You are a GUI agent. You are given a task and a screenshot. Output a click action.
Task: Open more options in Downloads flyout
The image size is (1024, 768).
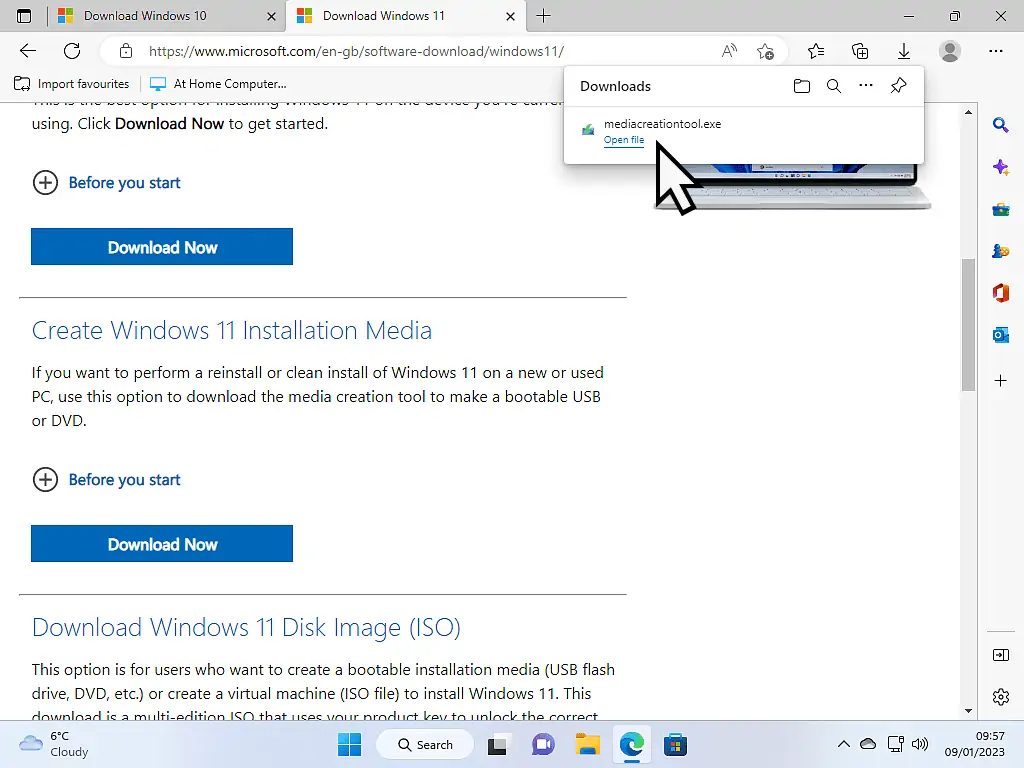[x=866, y=86]
